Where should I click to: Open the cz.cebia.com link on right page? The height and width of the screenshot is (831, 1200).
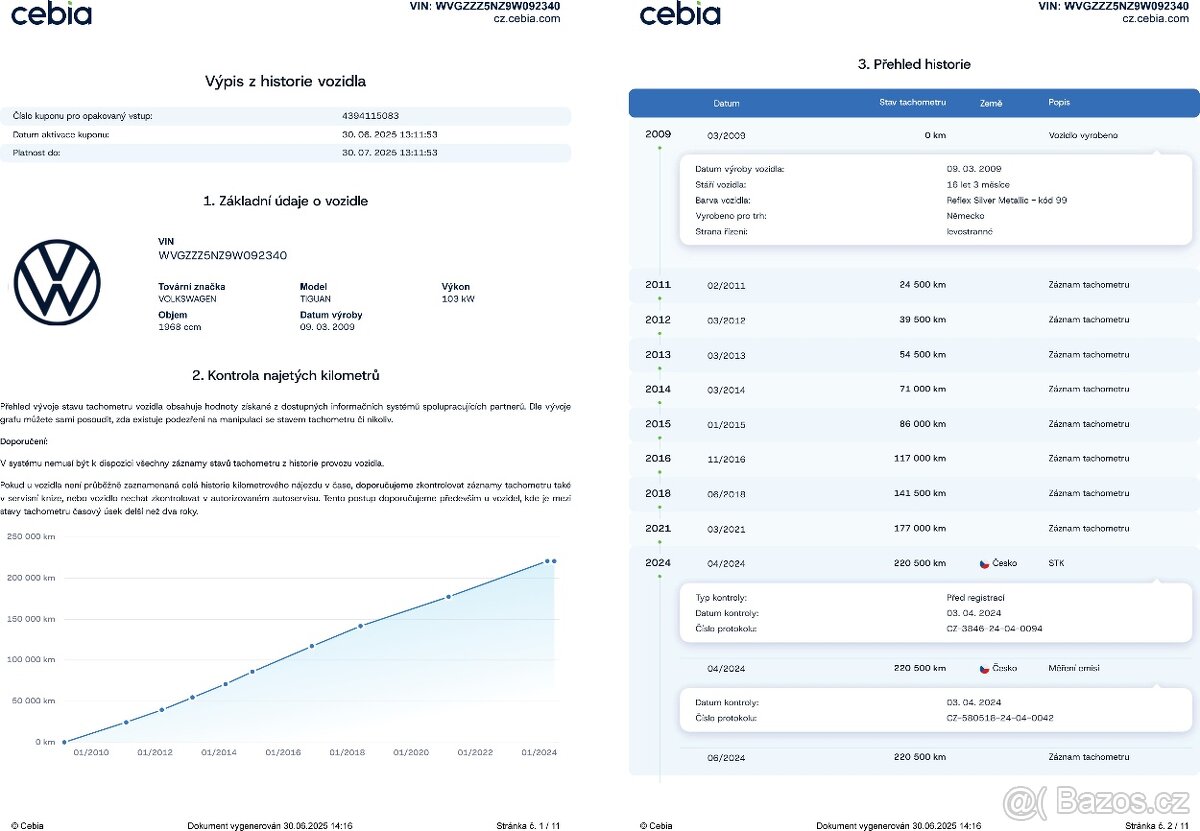[x=1156, y=18]
